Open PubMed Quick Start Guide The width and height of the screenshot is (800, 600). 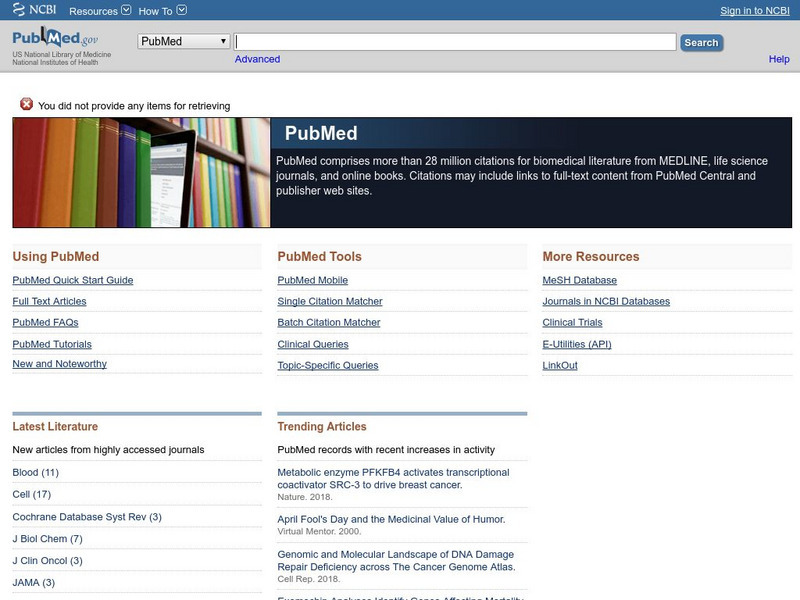coord(73,280)
